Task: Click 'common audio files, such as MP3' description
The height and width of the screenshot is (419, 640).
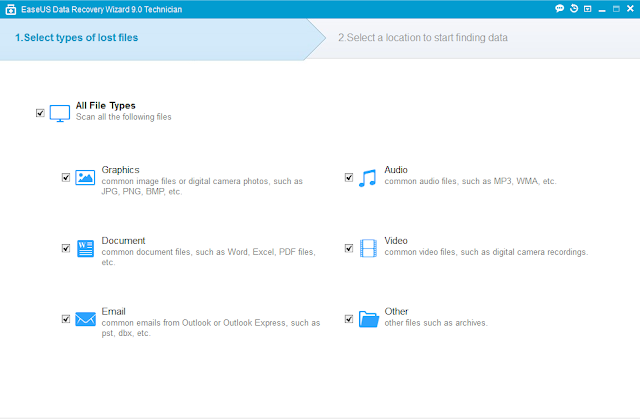Action: click(470, 181)
